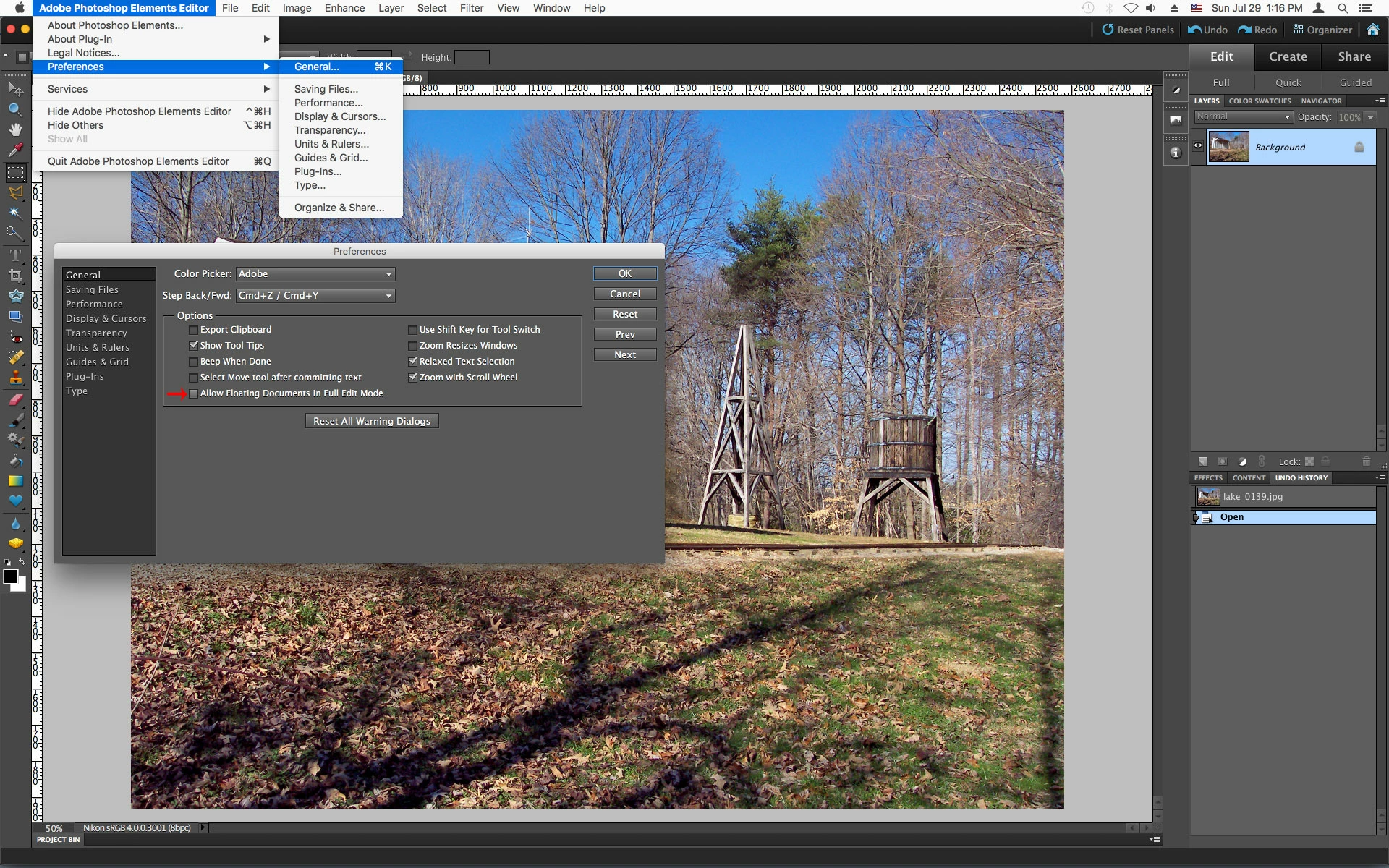1389x868 pixels.
Task: Click Reset All Warning Dialogs button
Action: point(372,421)
